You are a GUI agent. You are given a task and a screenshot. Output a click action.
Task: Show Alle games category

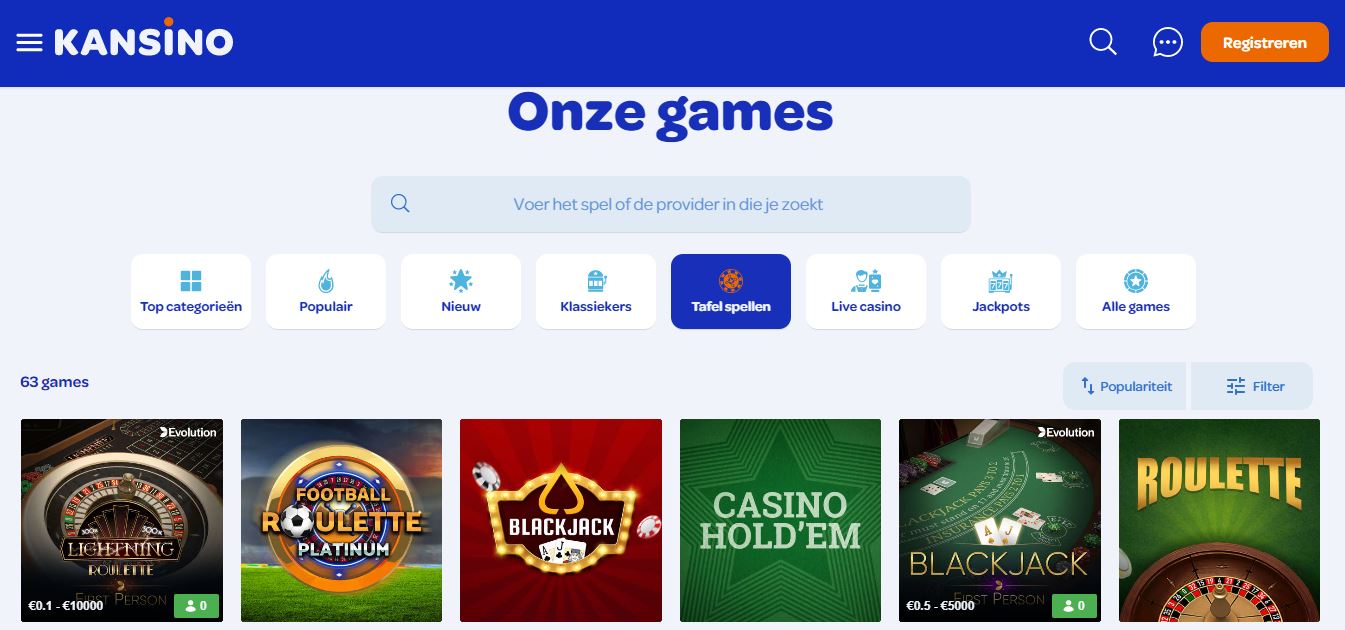tap(1136, 291)
